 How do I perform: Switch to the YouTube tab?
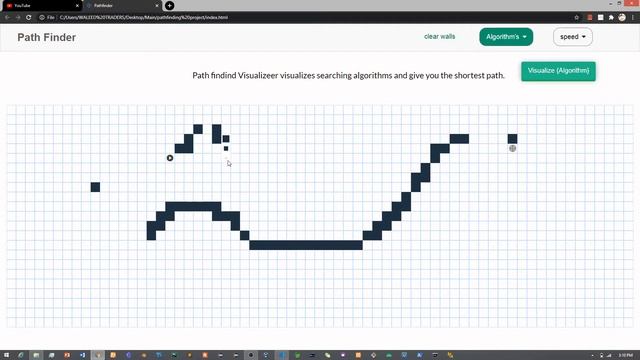(41, 6)
